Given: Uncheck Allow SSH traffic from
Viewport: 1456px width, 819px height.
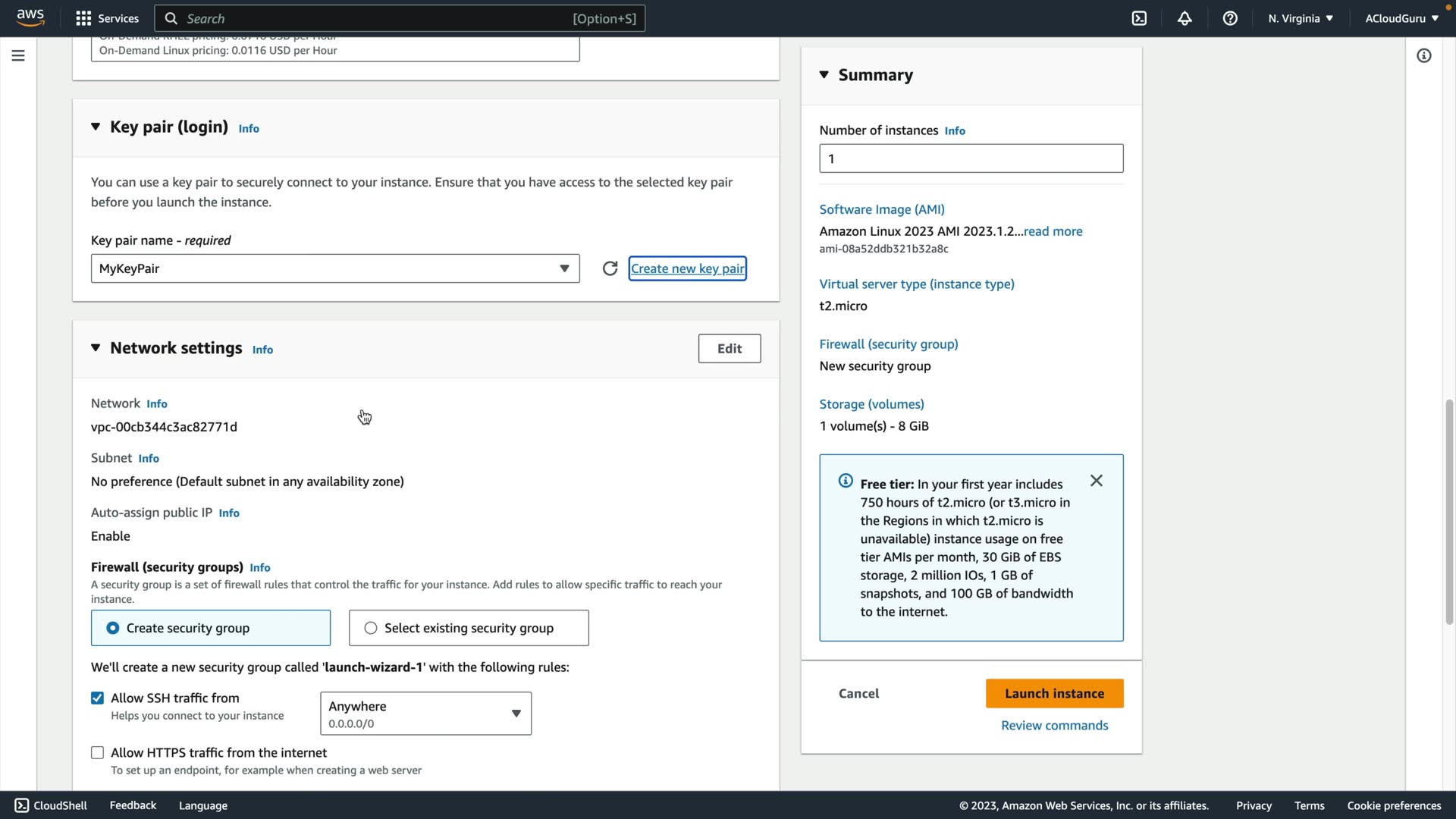Looking at the screenshot, I should pos(98,698).
